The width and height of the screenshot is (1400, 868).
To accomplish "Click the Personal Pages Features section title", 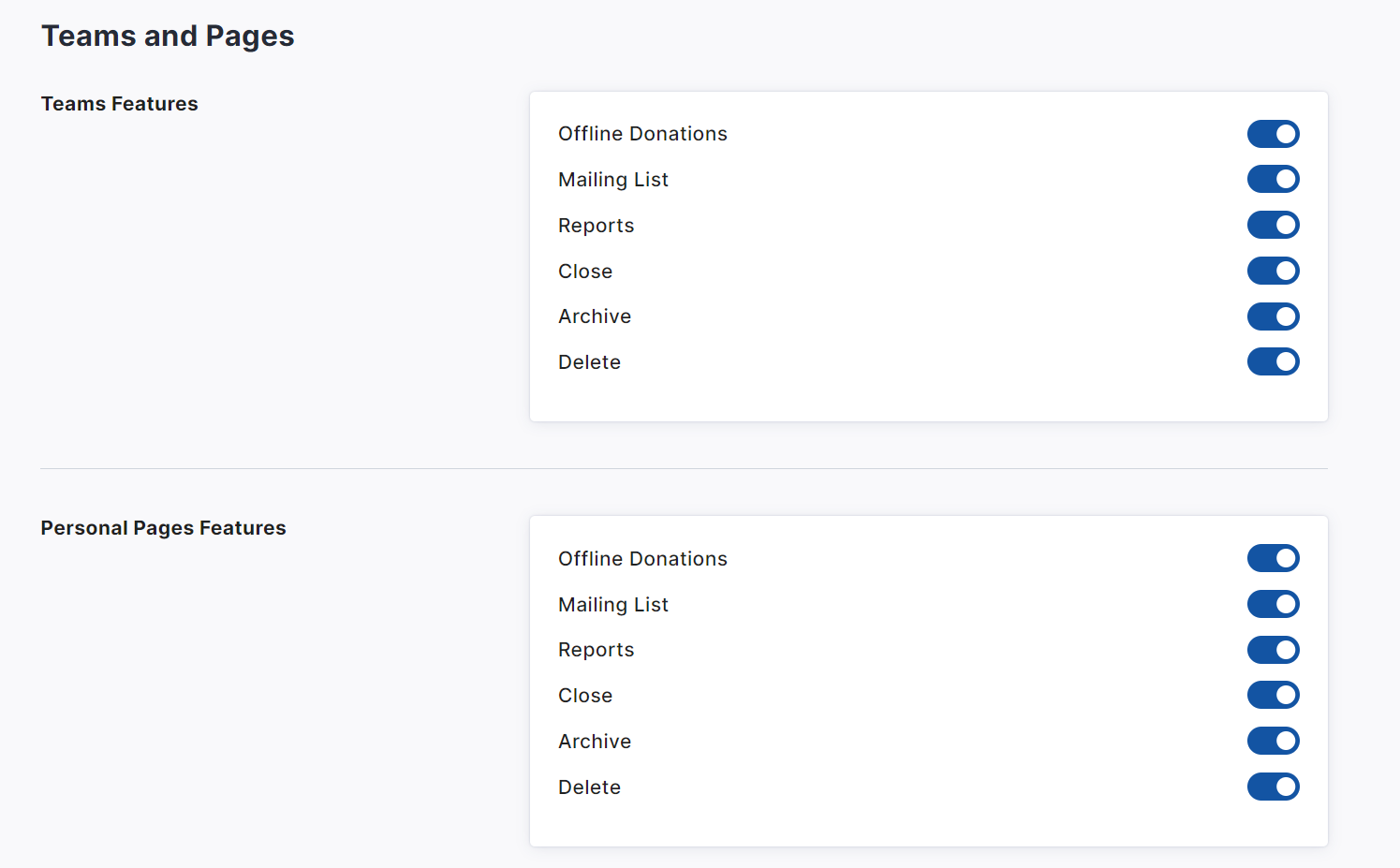I will (x=163, y=528).
